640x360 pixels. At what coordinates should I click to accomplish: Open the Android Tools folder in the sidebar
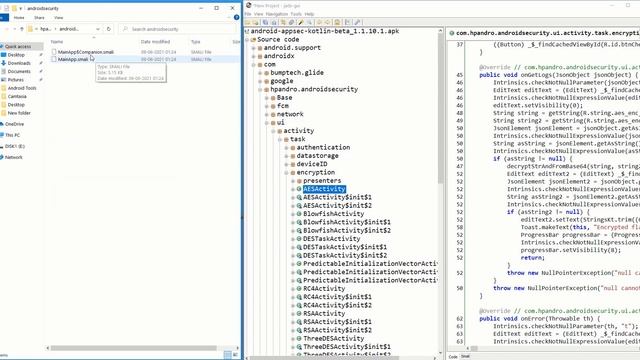point(22,88)
